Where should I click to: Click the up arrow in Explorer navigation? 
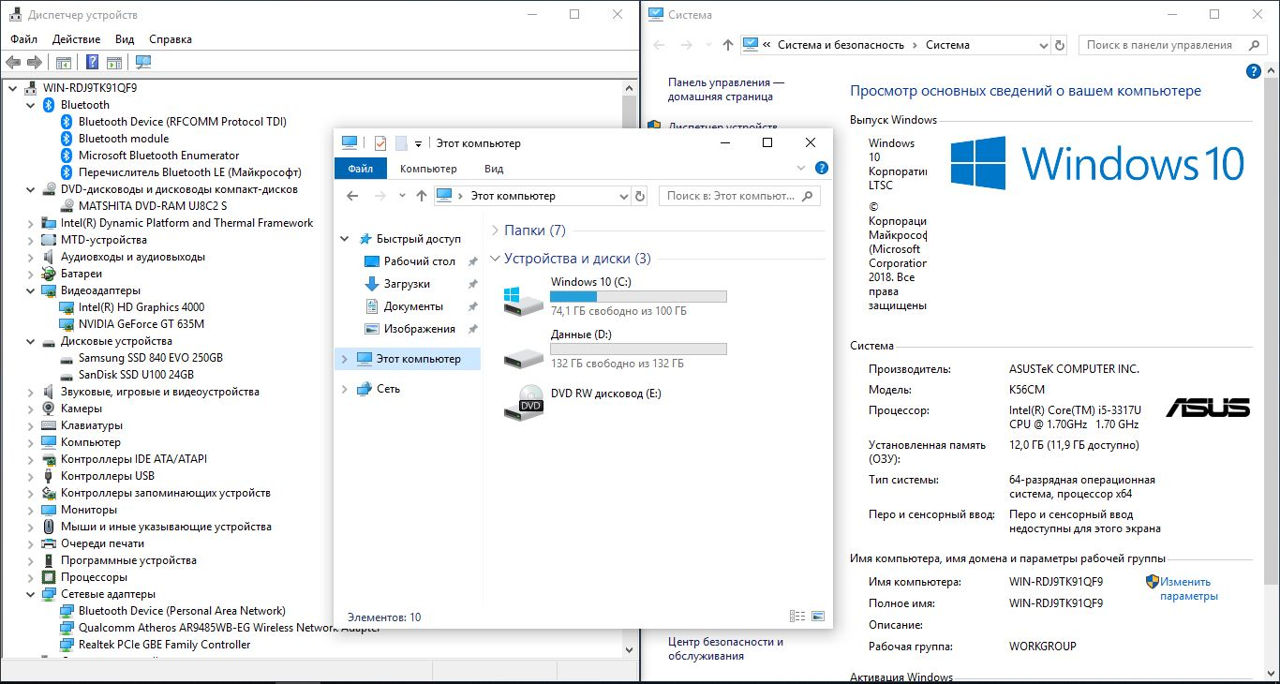[421, 196]
